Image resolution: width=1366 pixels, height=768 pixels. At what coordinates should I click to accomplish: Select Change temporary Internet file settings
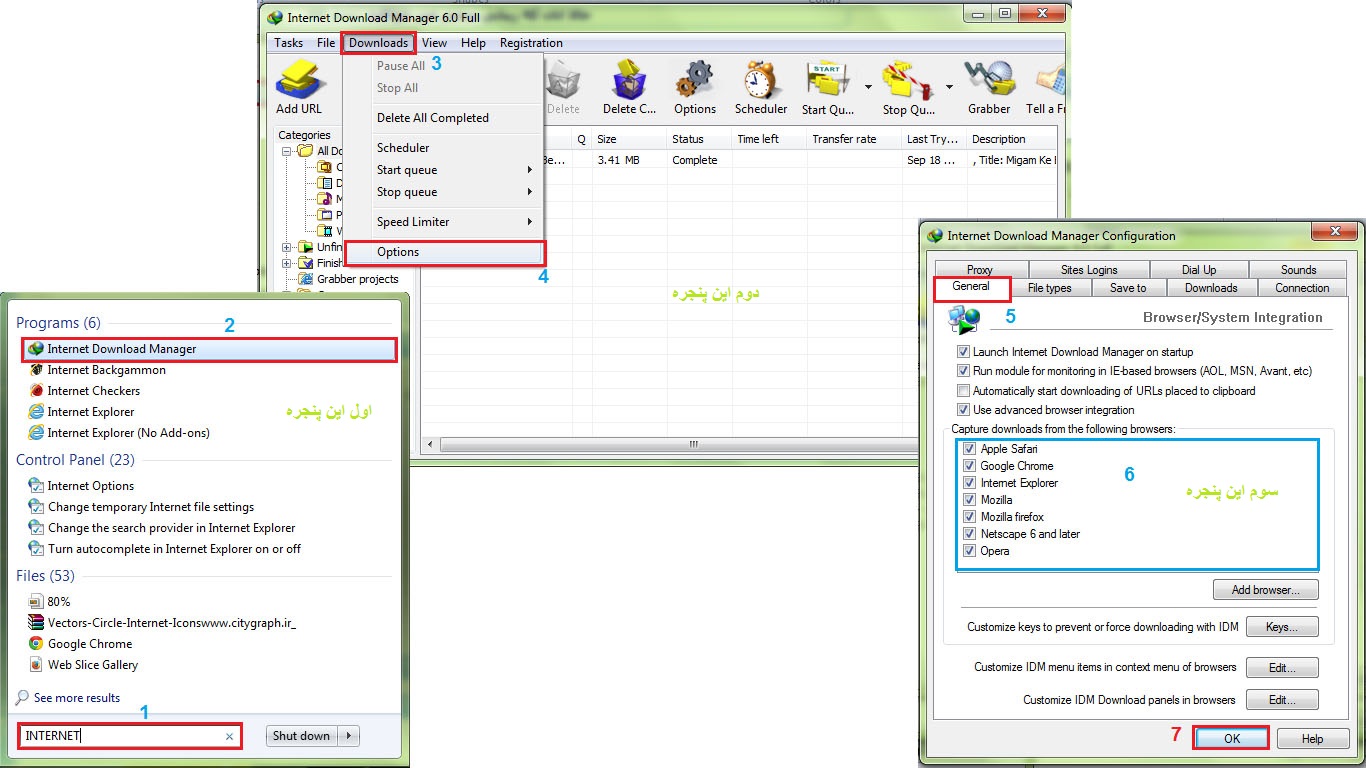pyautogui.click(x=151, y=507)
